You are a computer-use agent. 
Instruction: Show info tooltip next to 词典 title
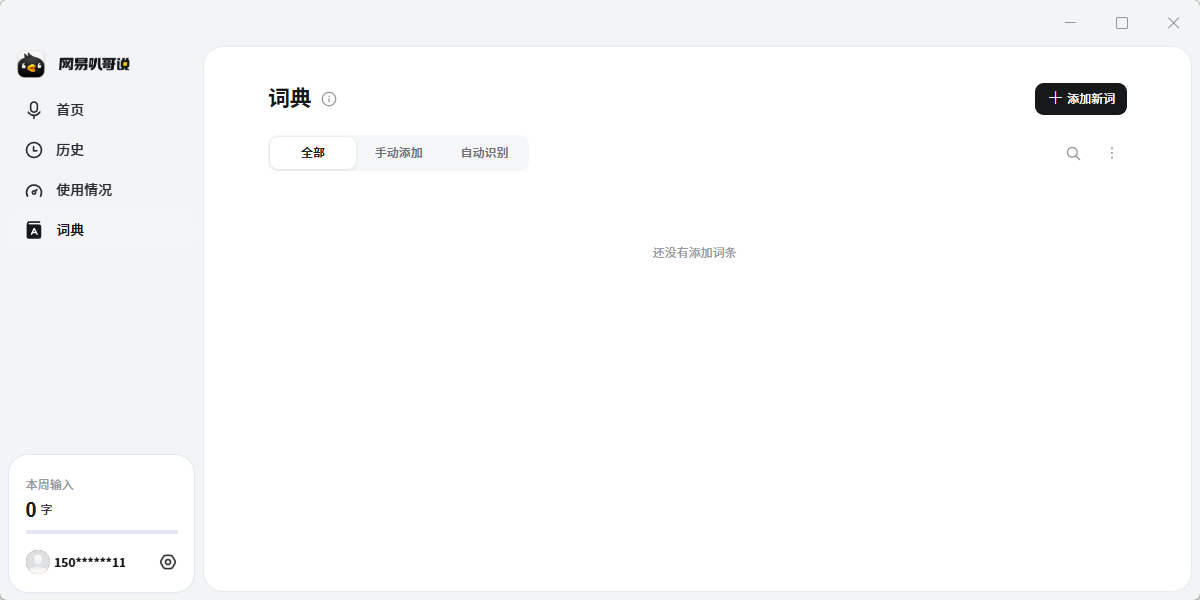point(329,99)
